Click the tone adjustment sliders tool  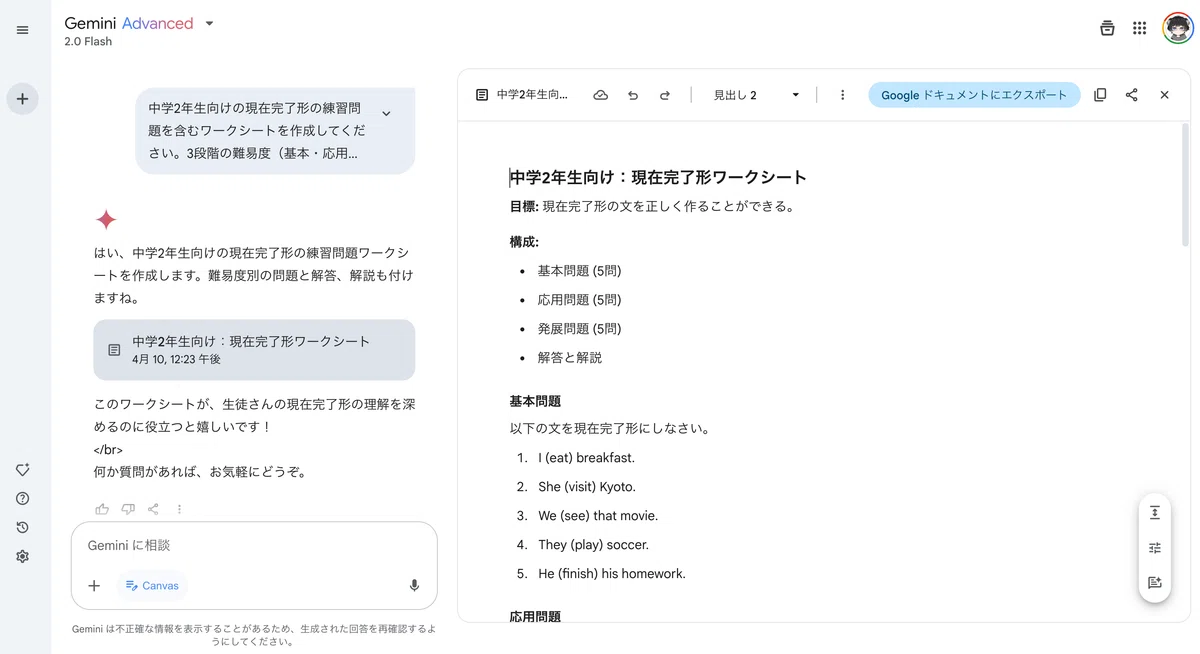1155,548
